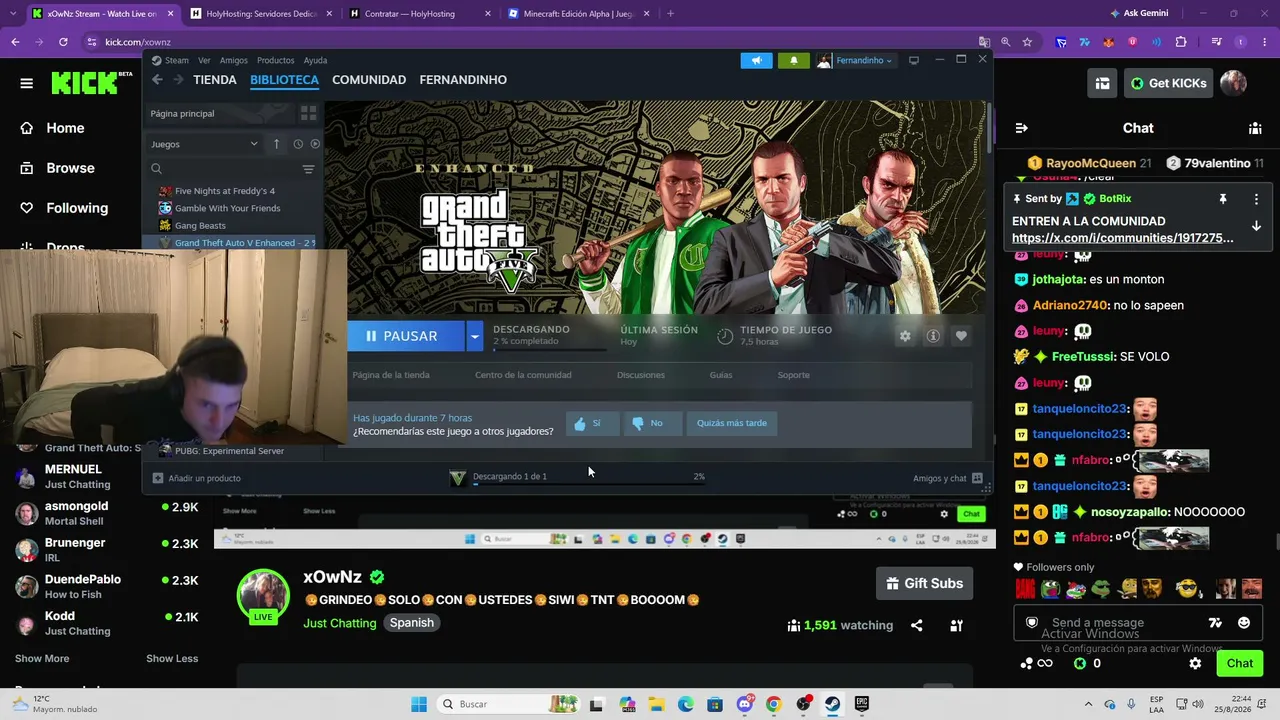
Task: Open the Ayuda menu in Steam
Action: coord(315,60)
